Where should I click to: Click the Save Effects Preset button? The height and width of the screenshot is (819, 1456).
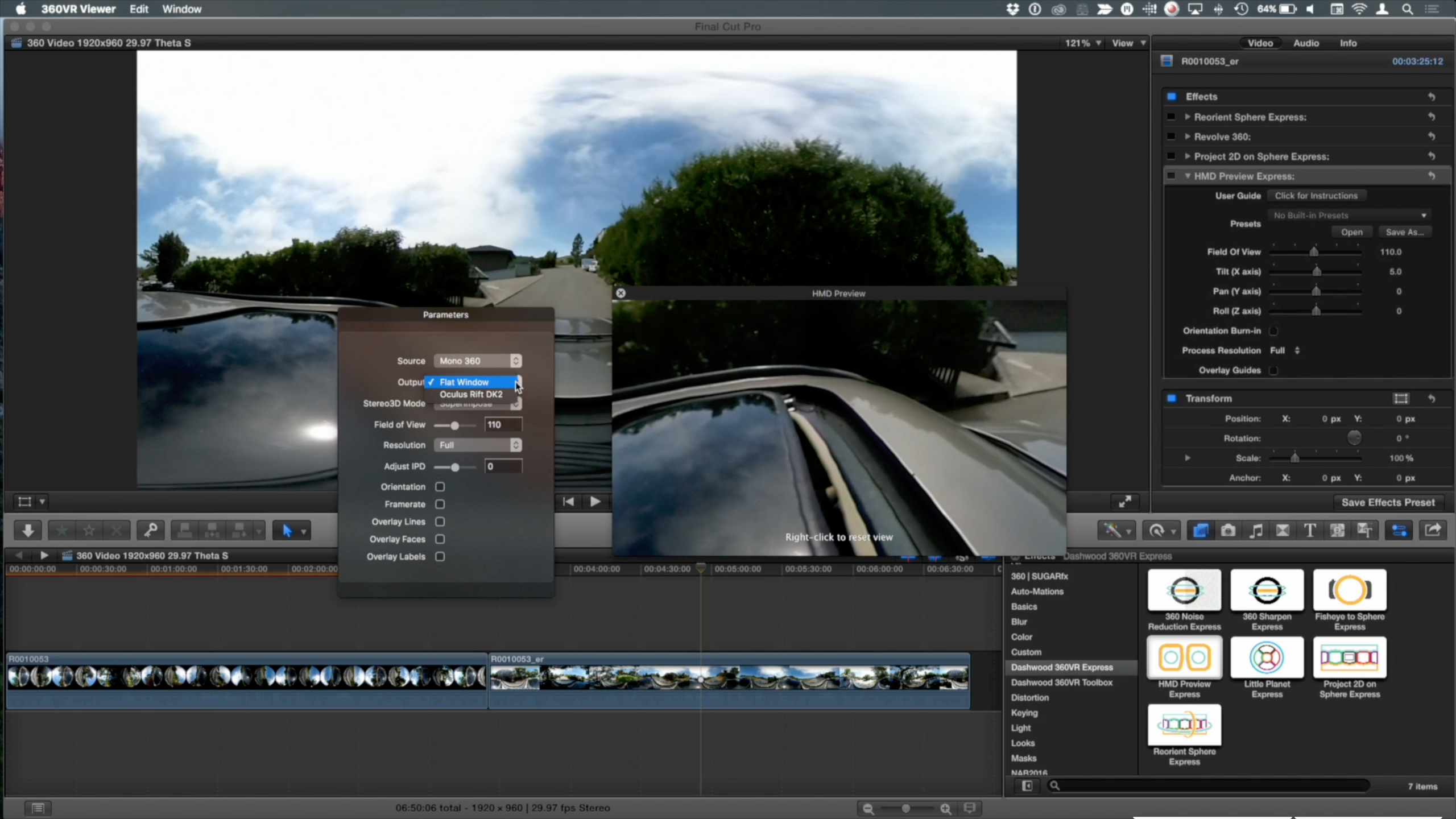1388,502
